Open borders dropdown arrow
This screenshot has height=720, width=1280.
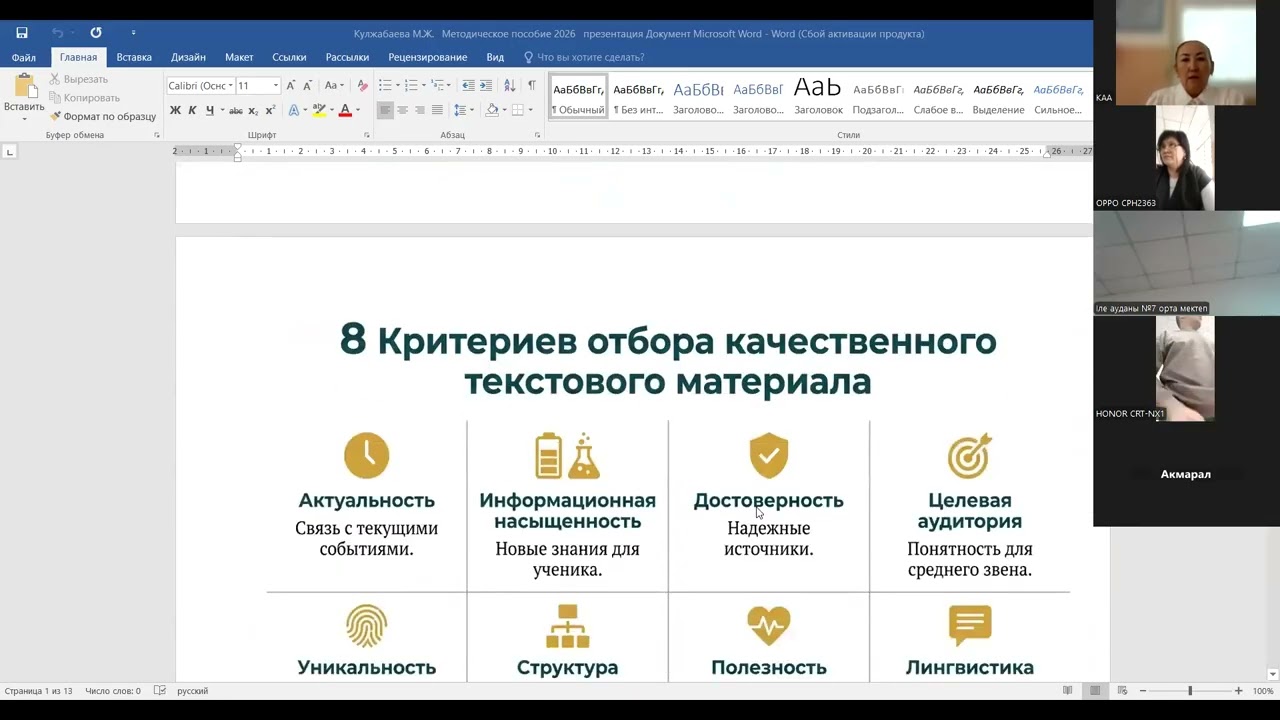[x=530, y=110]
